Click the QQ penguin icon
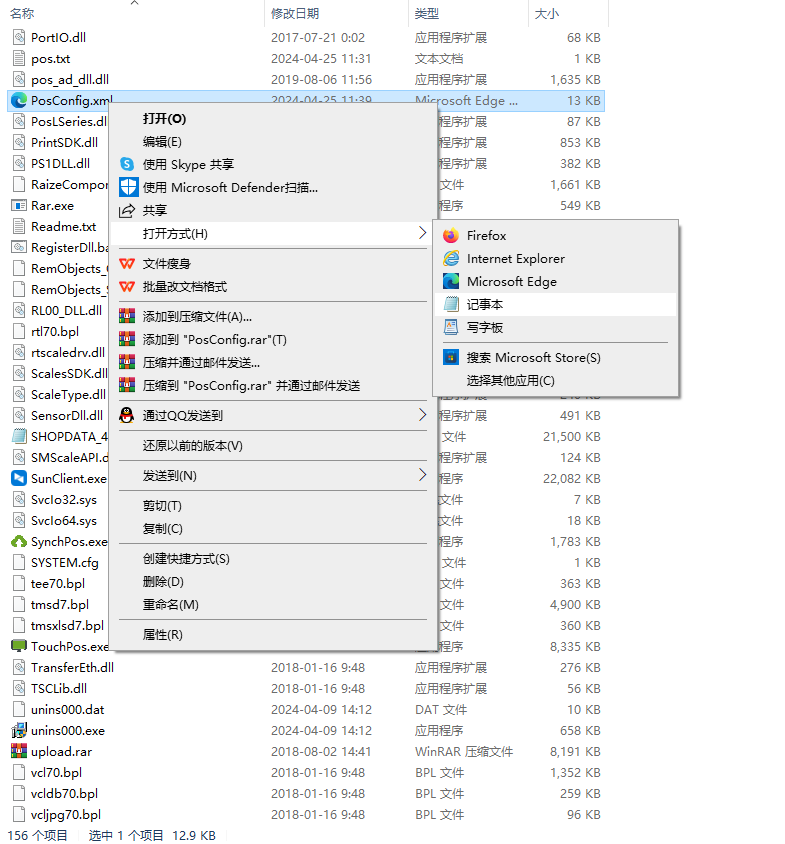Image resolution: width=785 pixels, height=844 pixels. point(127,415)
